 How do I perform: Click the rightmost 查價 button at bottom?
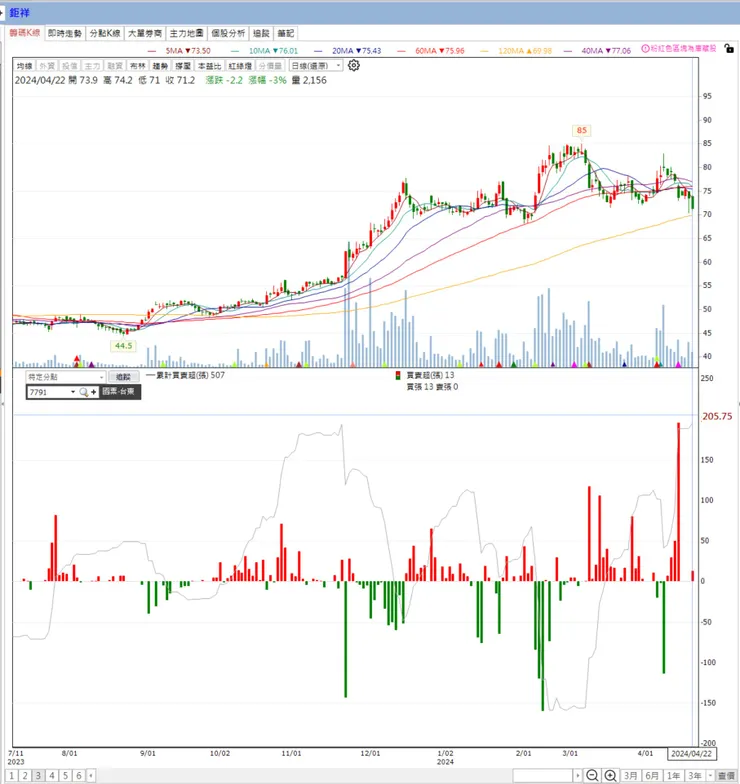pos(726,776)
